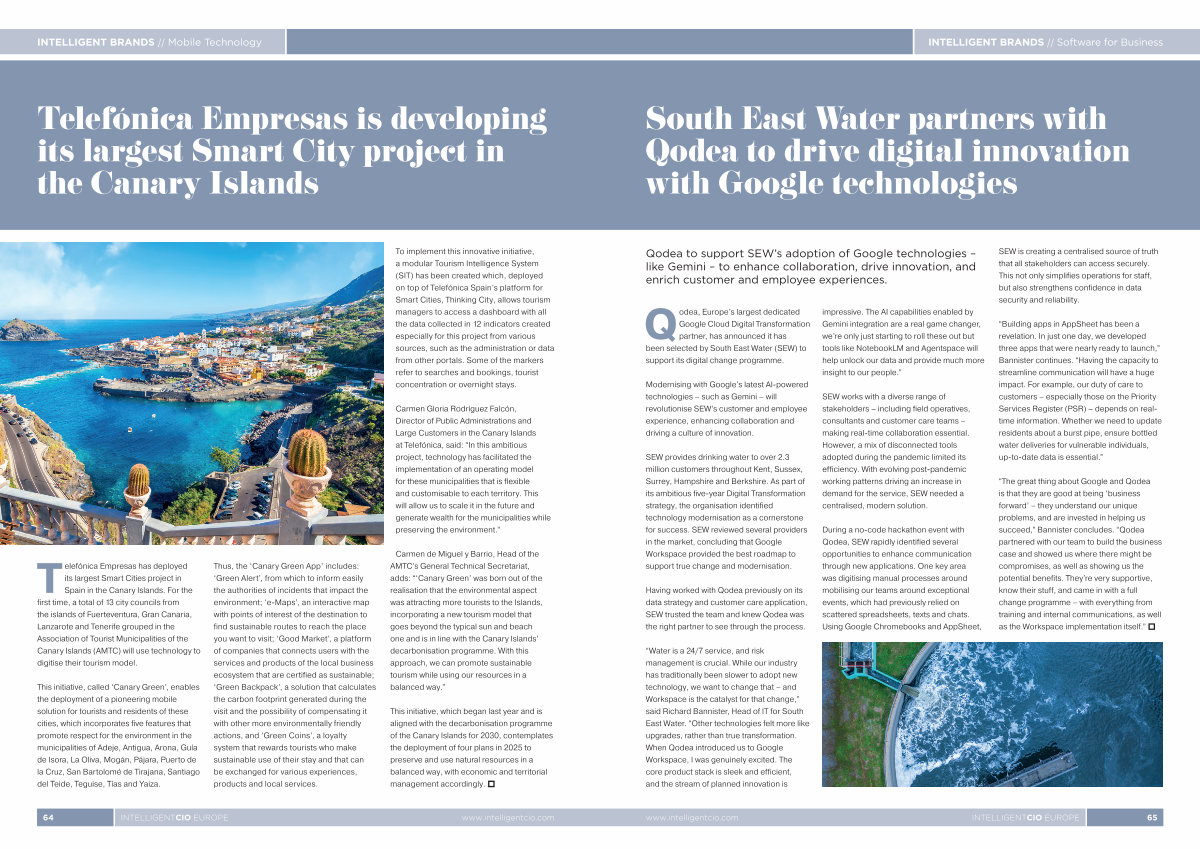Click page number 65 in the footer
The height and width of the screenshot is (849, 1200).
point(1151,817)
